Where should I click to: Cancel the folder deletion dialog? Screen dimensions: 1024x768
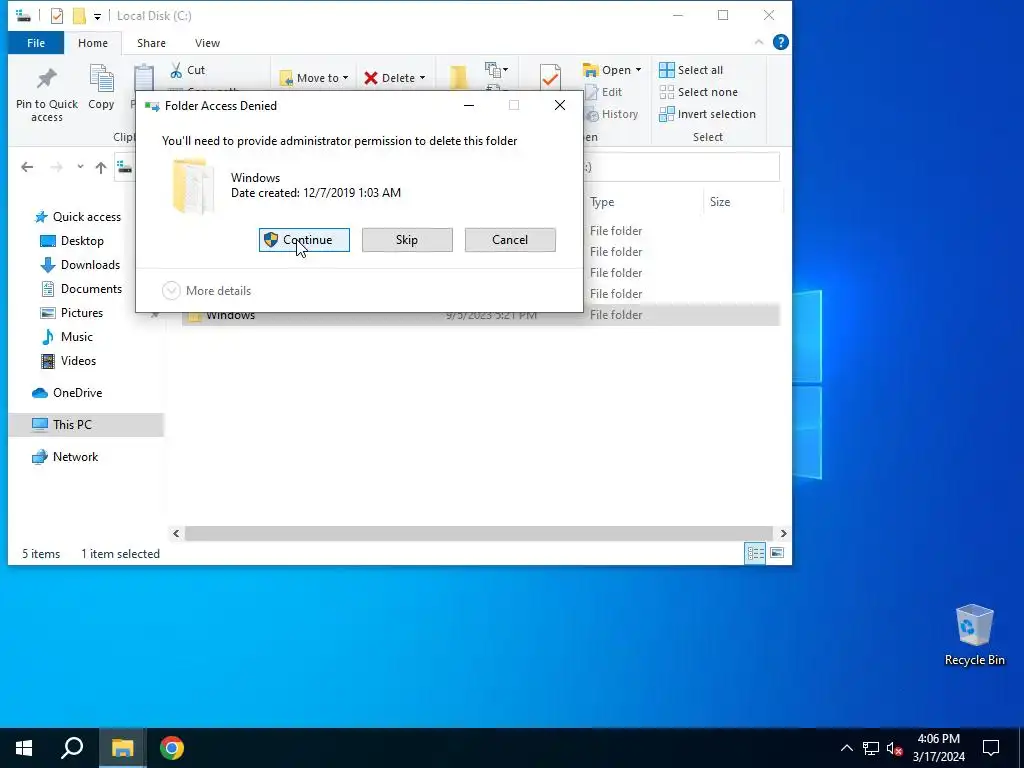click(x=510, y=240)
